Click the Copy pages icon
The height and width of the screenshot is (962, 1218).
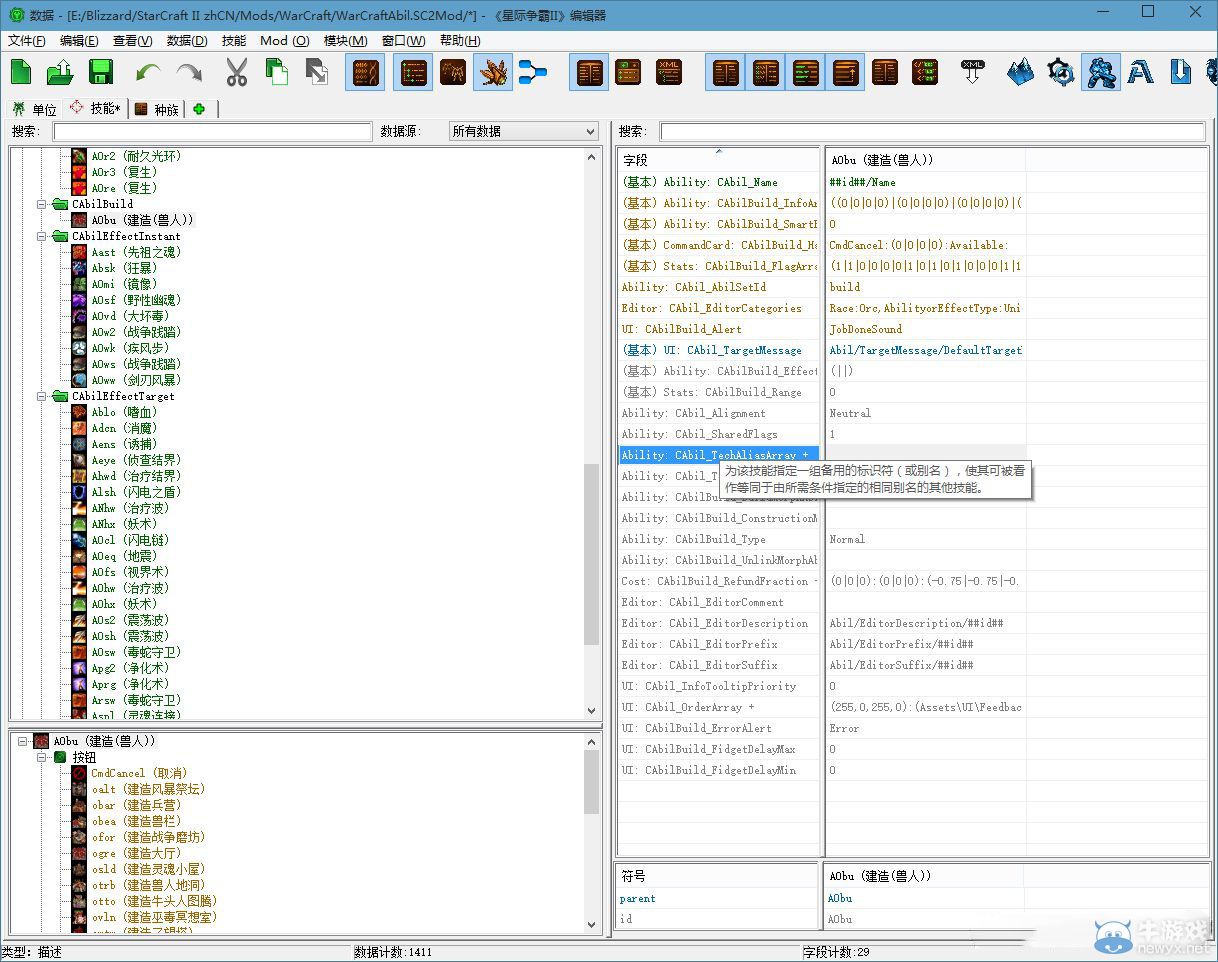tap(276, 72)
